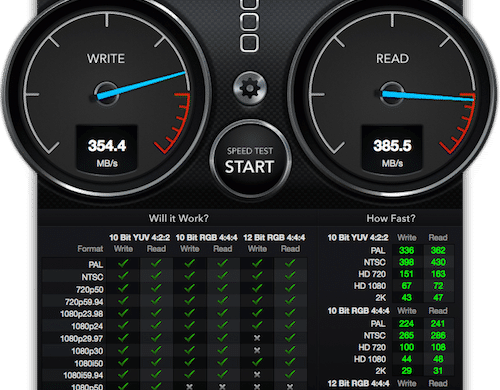
Task: Click the failed X mark in the 1080p30 row
Action: click(257, 350)
